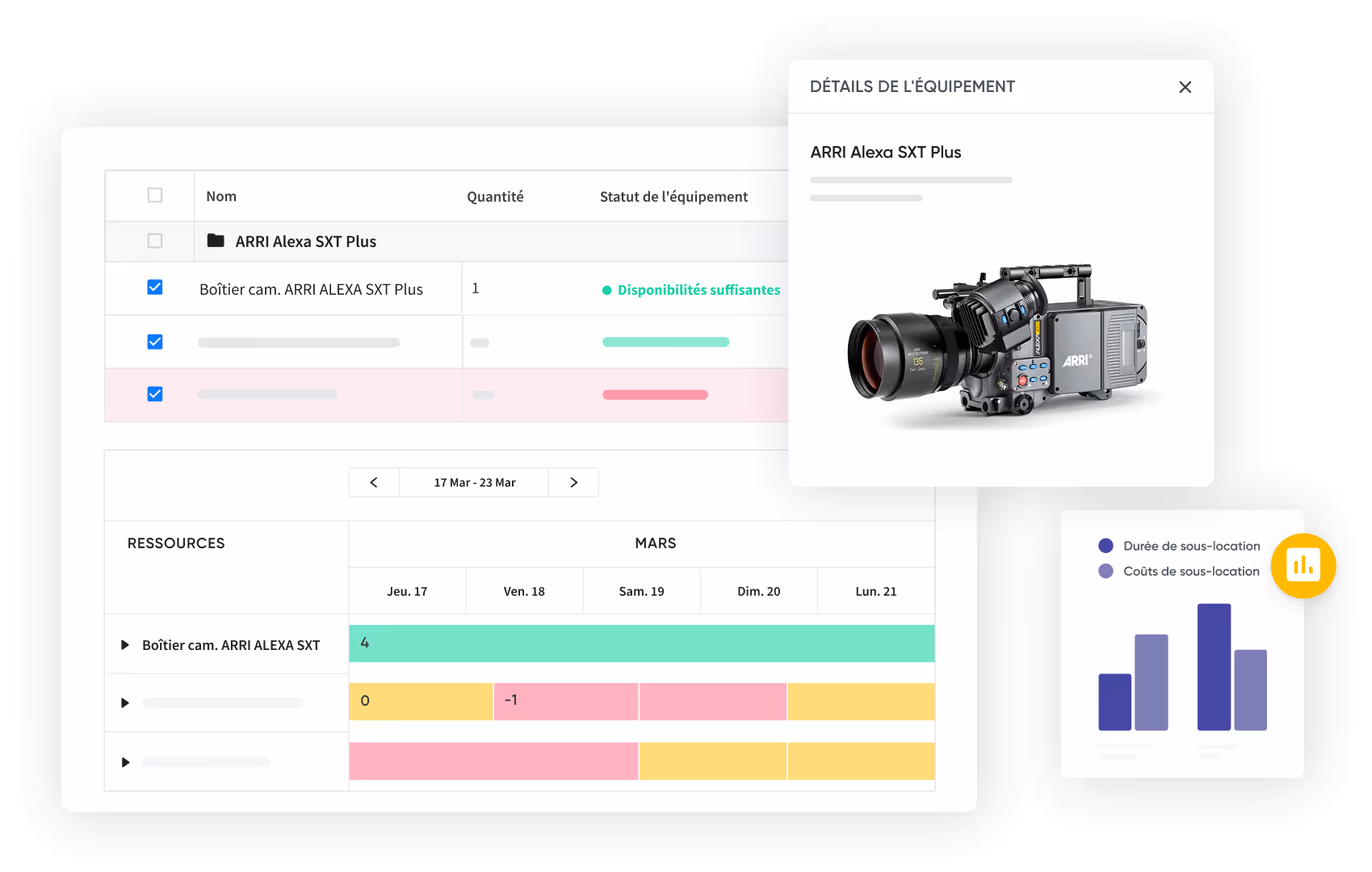This screenshot has height=872, width=1372.
Task: Select the Lun. 21 day column
Action: [876, 591]
